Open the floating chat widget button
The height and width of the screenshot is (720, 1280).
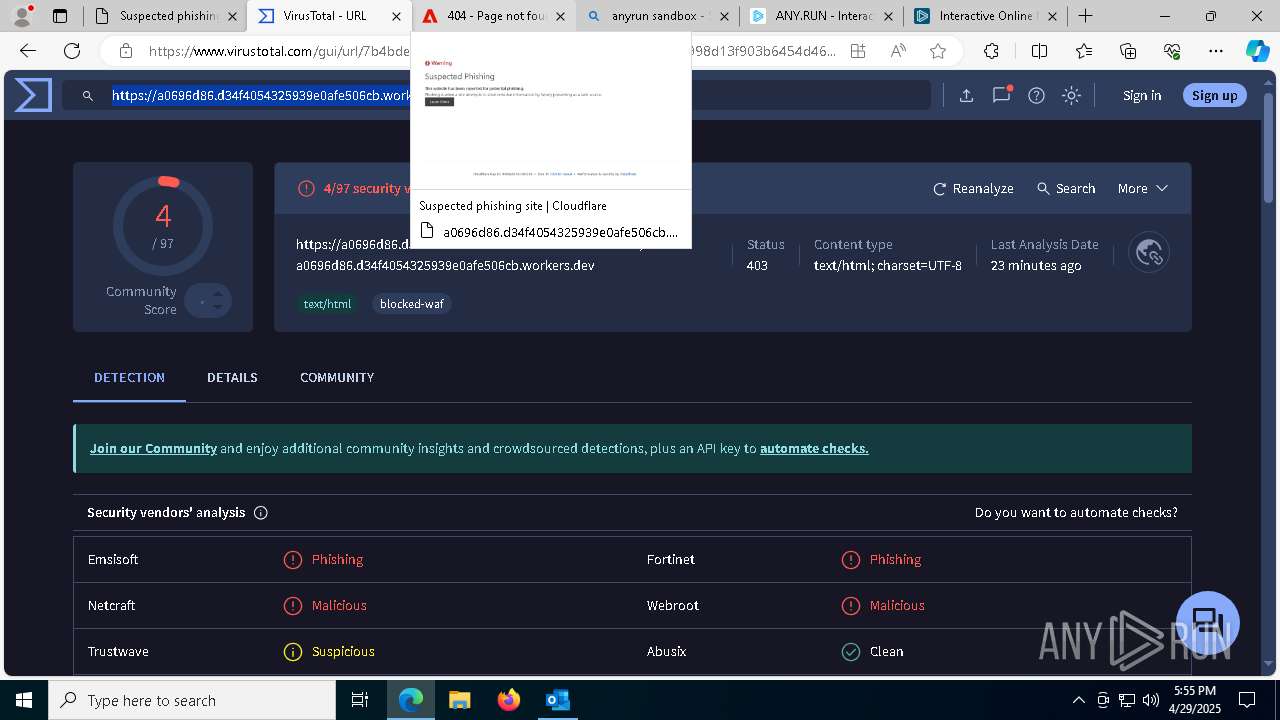(x=1208, y=622)
